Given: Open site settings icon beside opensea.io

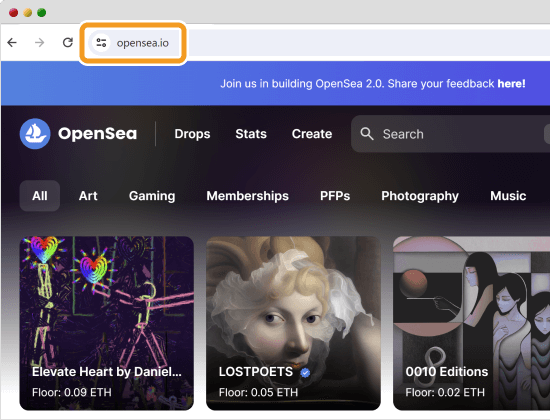Looking at the screenshot, I should [101, 43].
